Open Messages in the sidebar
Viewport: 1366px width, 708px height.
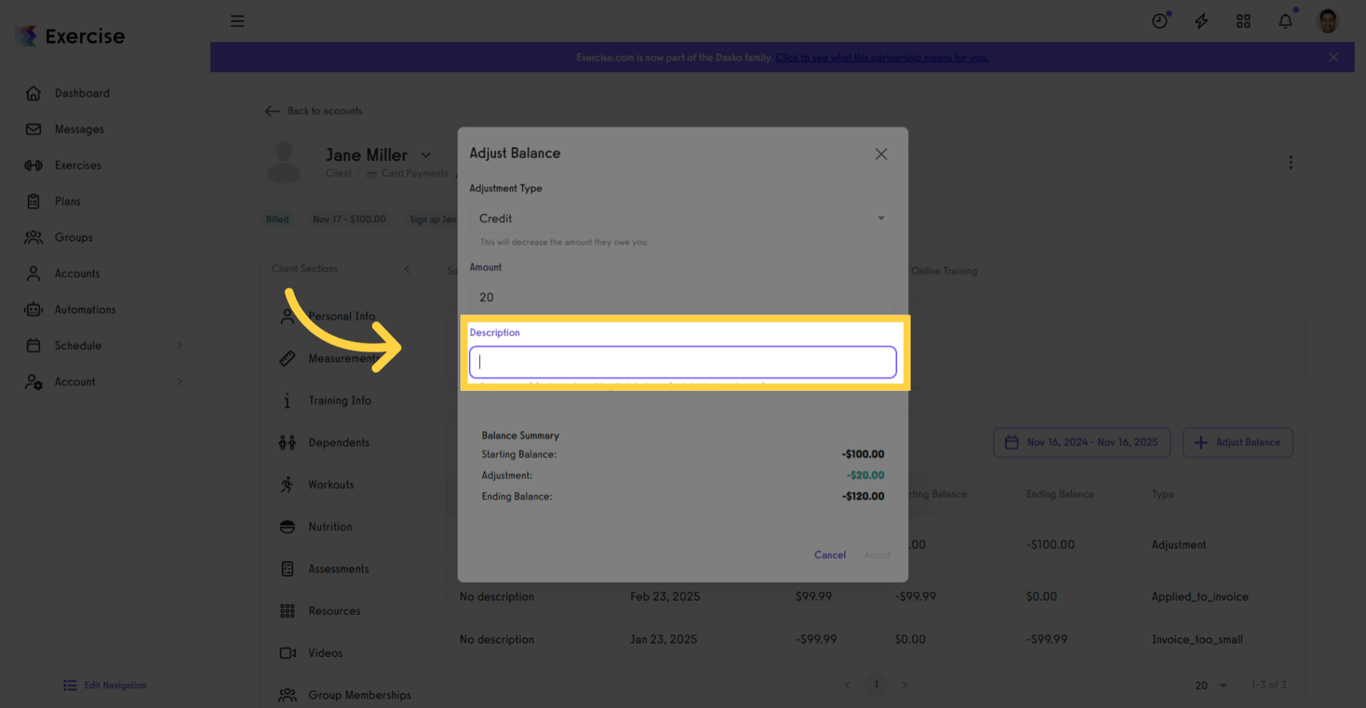[79, 129]
